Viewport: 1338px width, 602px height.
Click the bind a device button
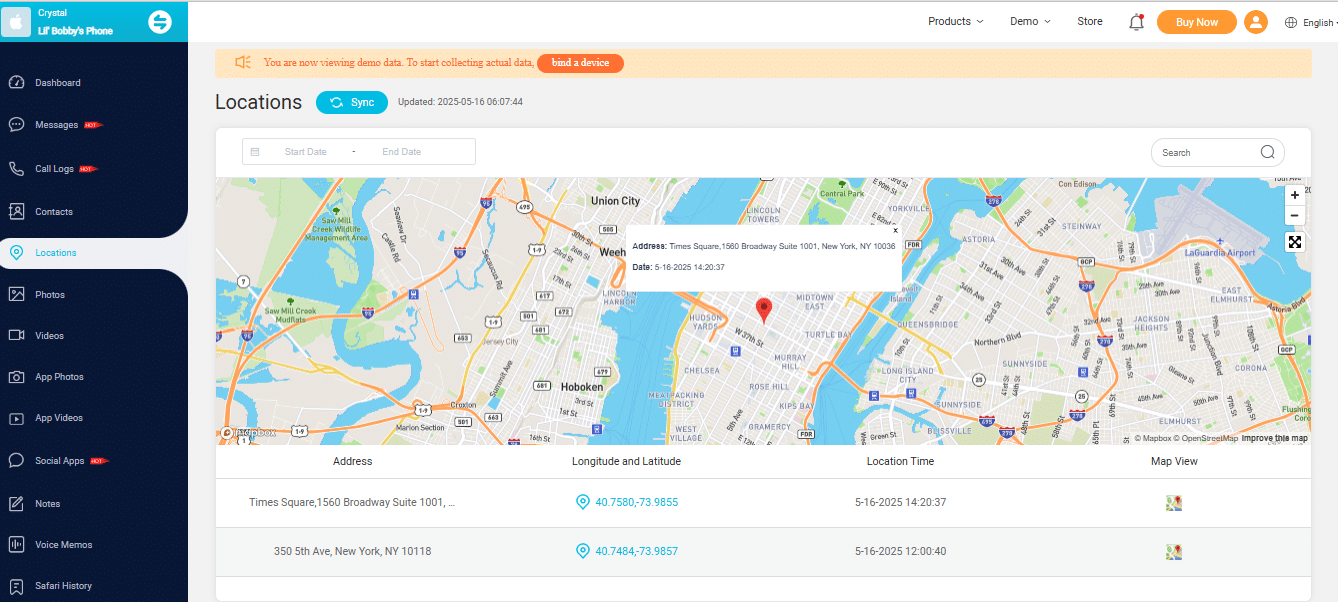(580, 63)
